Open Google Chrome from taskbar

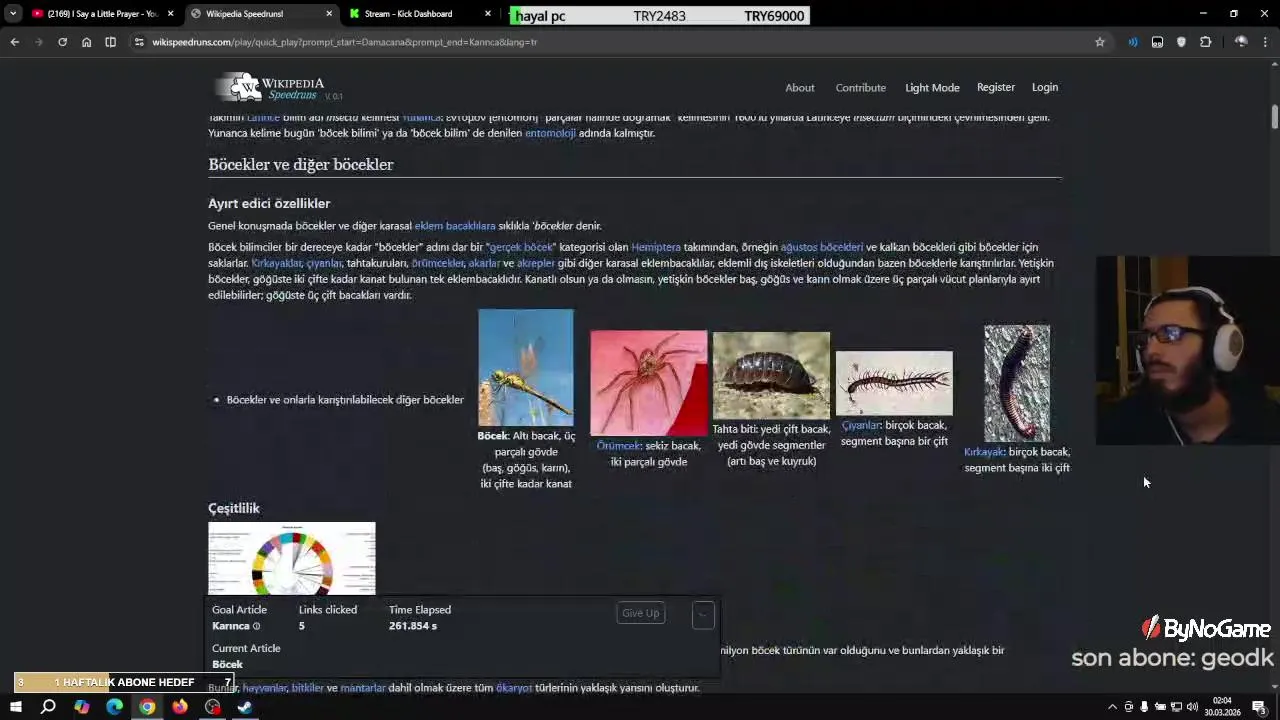[147, 707]
